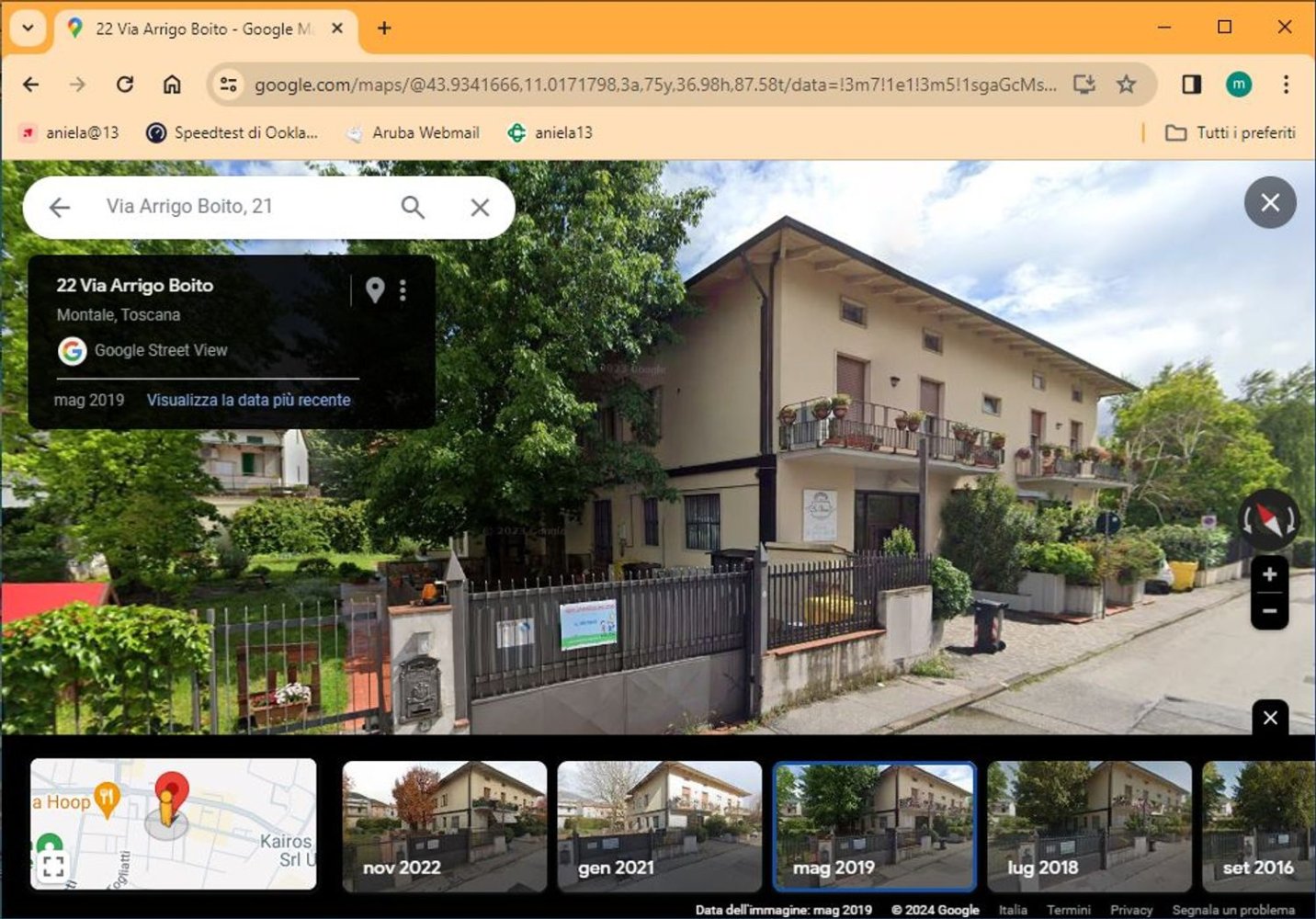Viewport: 1316px width, 919px height.
Task: Click the compass to reset Street View orientation
Action: [1269, 519]
